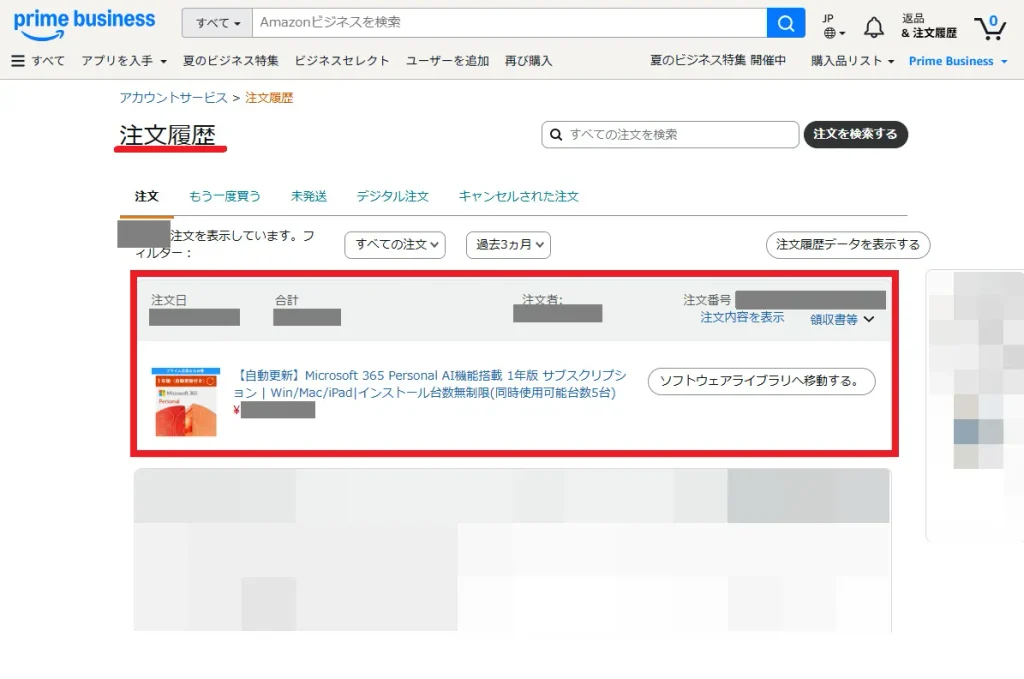
Task: Focus the Amazonビジネスを検索 search field
Action: coord(509,23)
